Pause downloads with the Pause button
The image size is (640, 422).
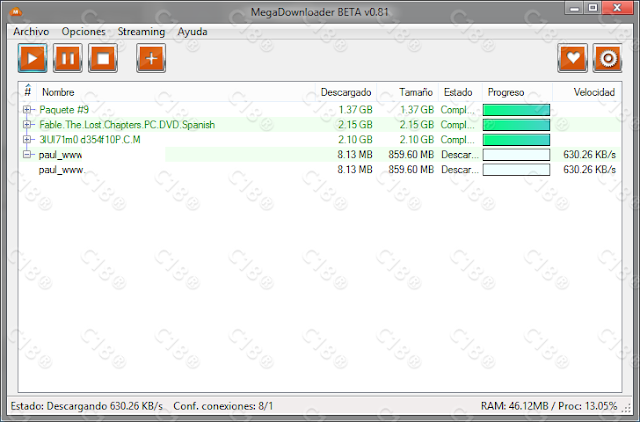[x=68, y=58]
